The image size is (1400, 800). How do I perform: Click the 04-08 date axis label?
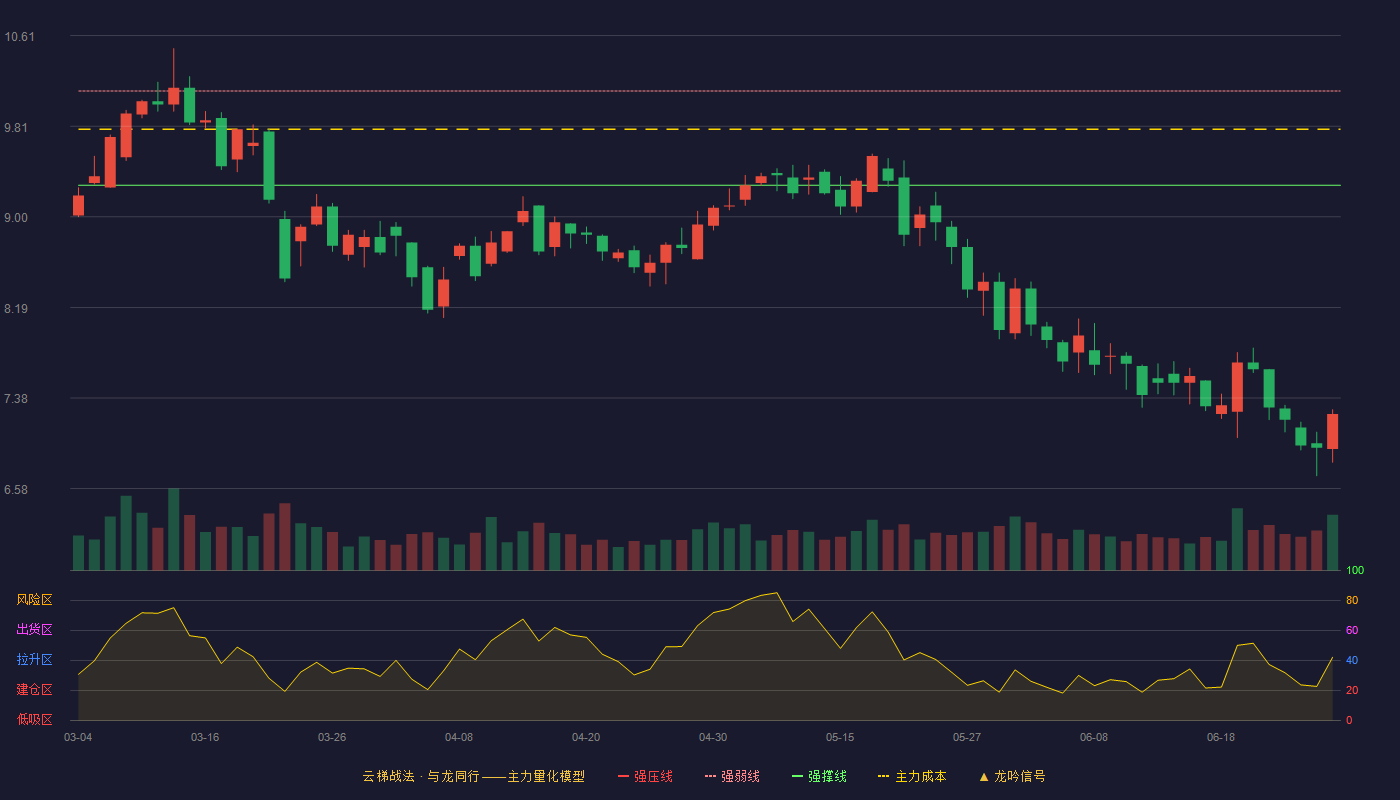459,737
